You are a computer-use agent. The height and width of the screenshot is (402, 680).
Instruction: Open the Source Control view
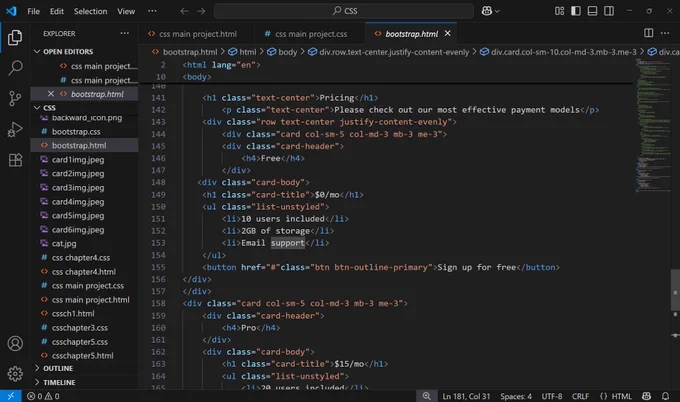(15, 98)
